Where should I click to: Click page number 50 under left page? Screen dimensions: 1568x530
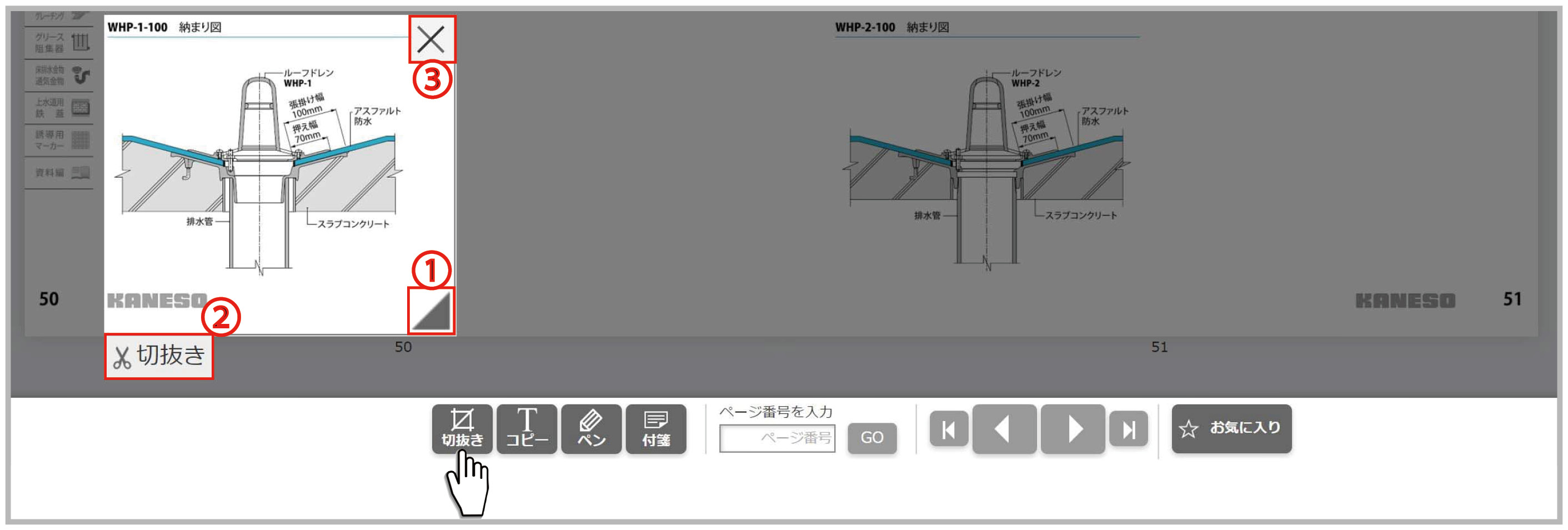tap(403, 347)
